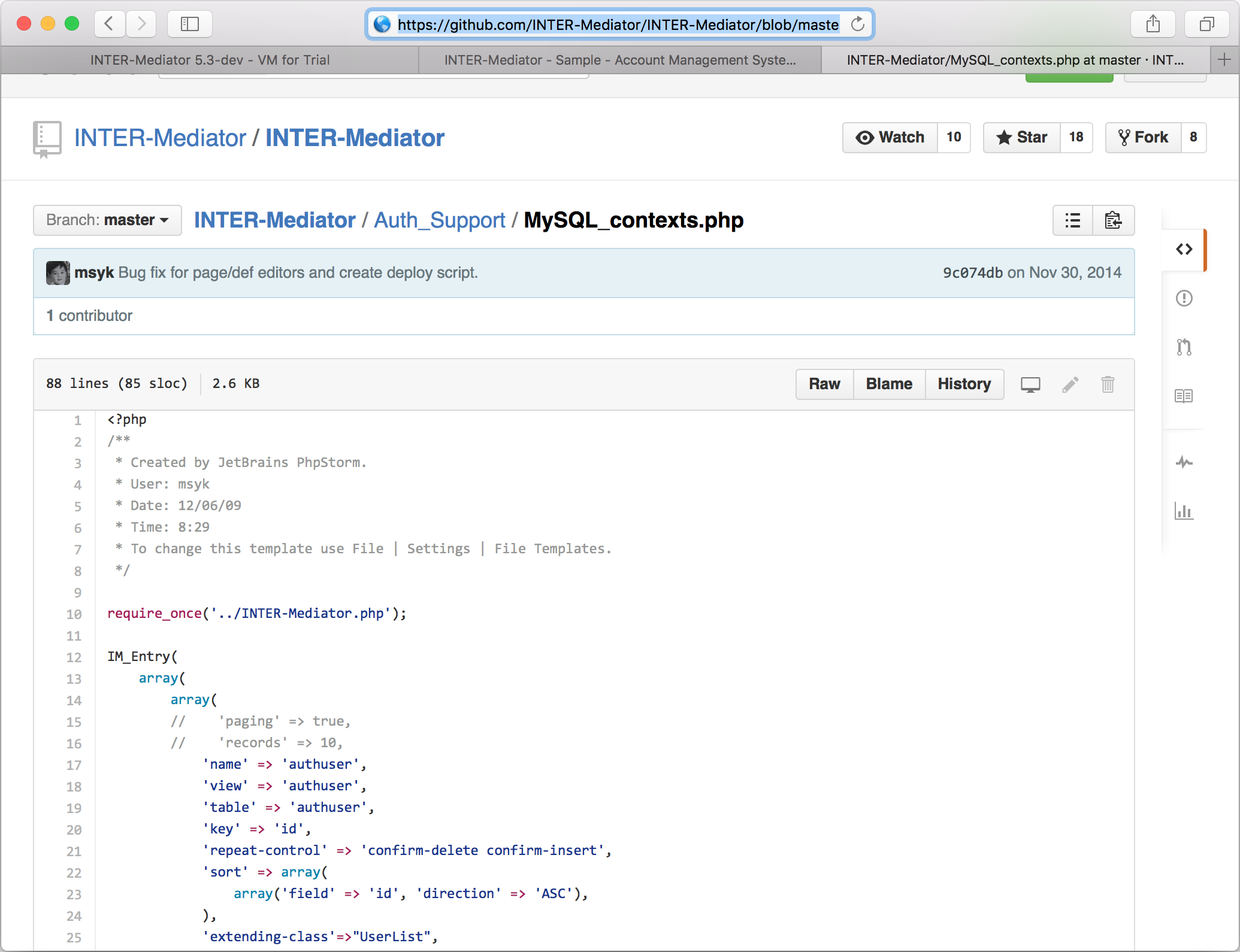Viewport: 1240px width, 952px height.
Task: Click the '2.6 KB' file size
Action: [236, 384]
